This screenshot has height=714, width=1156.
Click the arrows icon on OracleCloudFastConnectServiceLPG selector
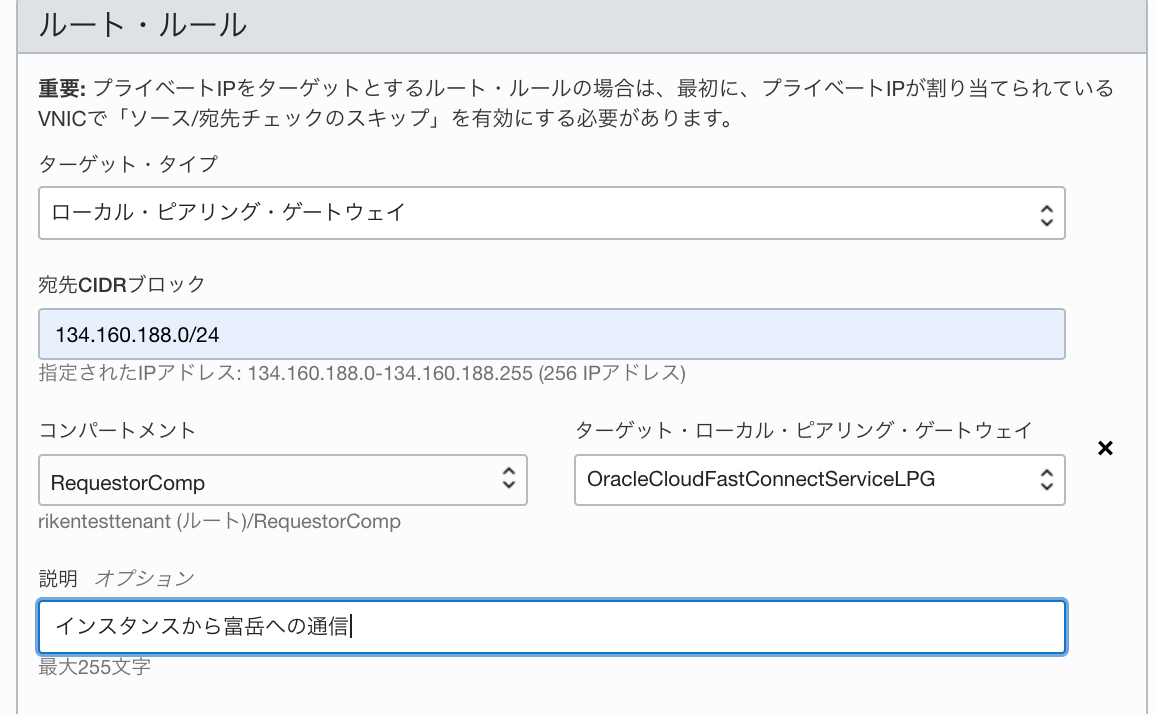tap(1046, 479)
